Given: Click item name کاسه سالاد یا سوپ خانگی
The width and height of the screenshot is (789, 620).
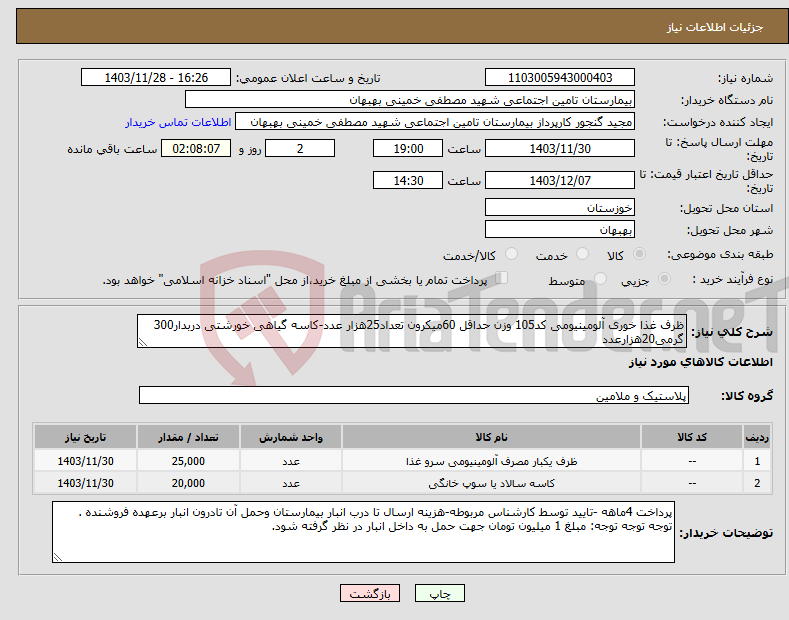Looking at the screenshot, I should point(491,483).
